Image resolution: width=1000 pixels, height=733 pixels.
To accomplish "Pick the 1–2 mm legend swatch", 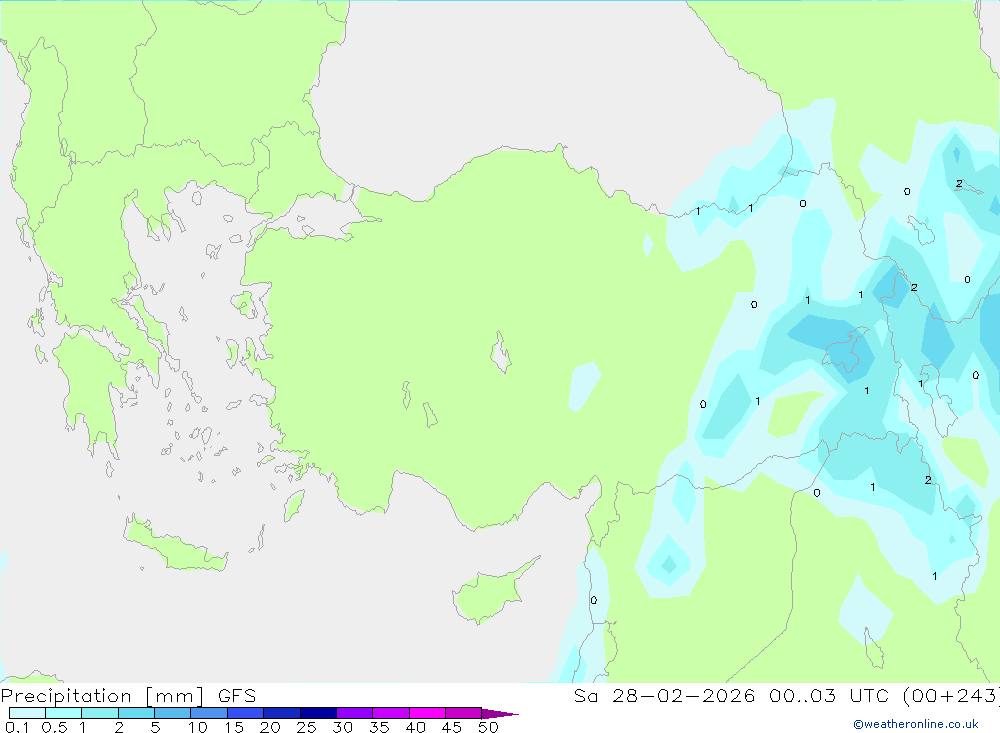I will click(100, 713).
